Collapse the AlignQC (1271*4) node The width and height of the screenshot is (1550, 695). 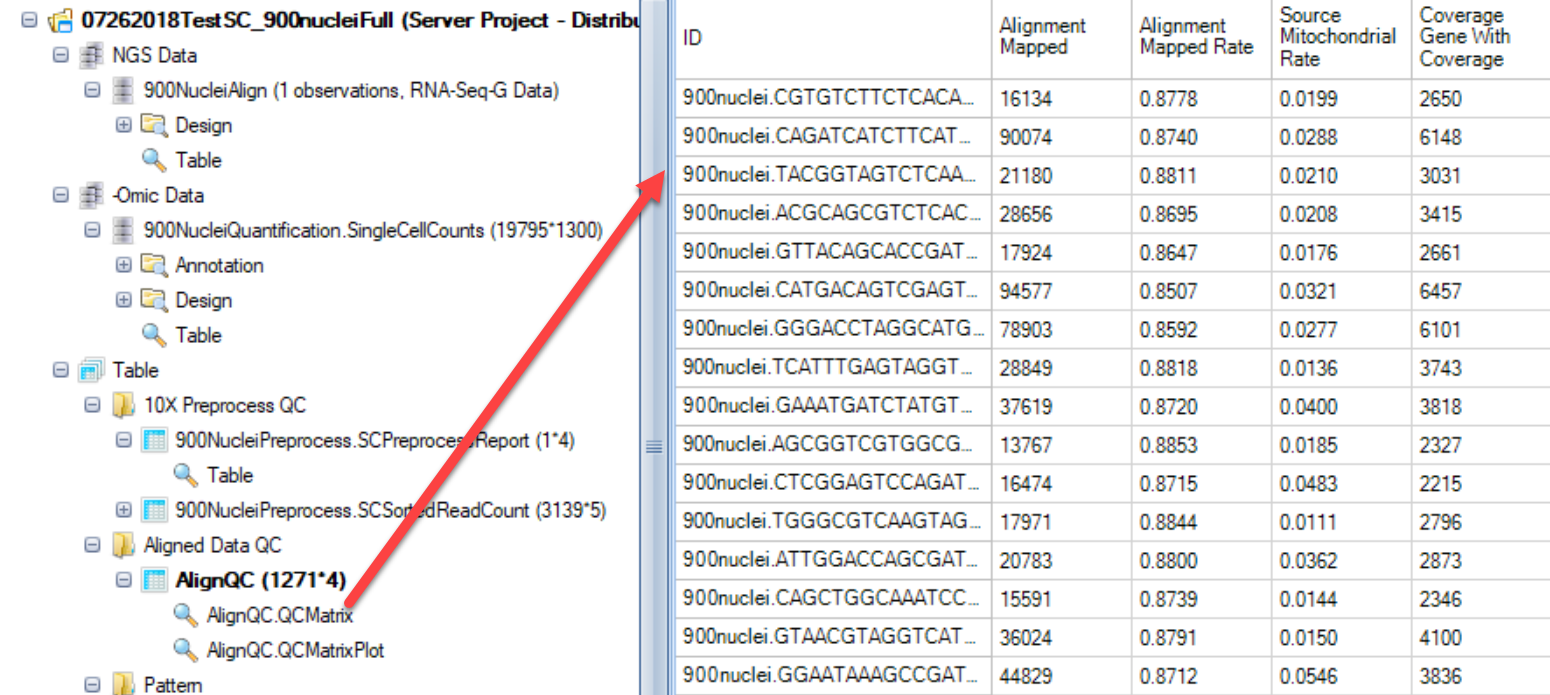click(124, 580)
